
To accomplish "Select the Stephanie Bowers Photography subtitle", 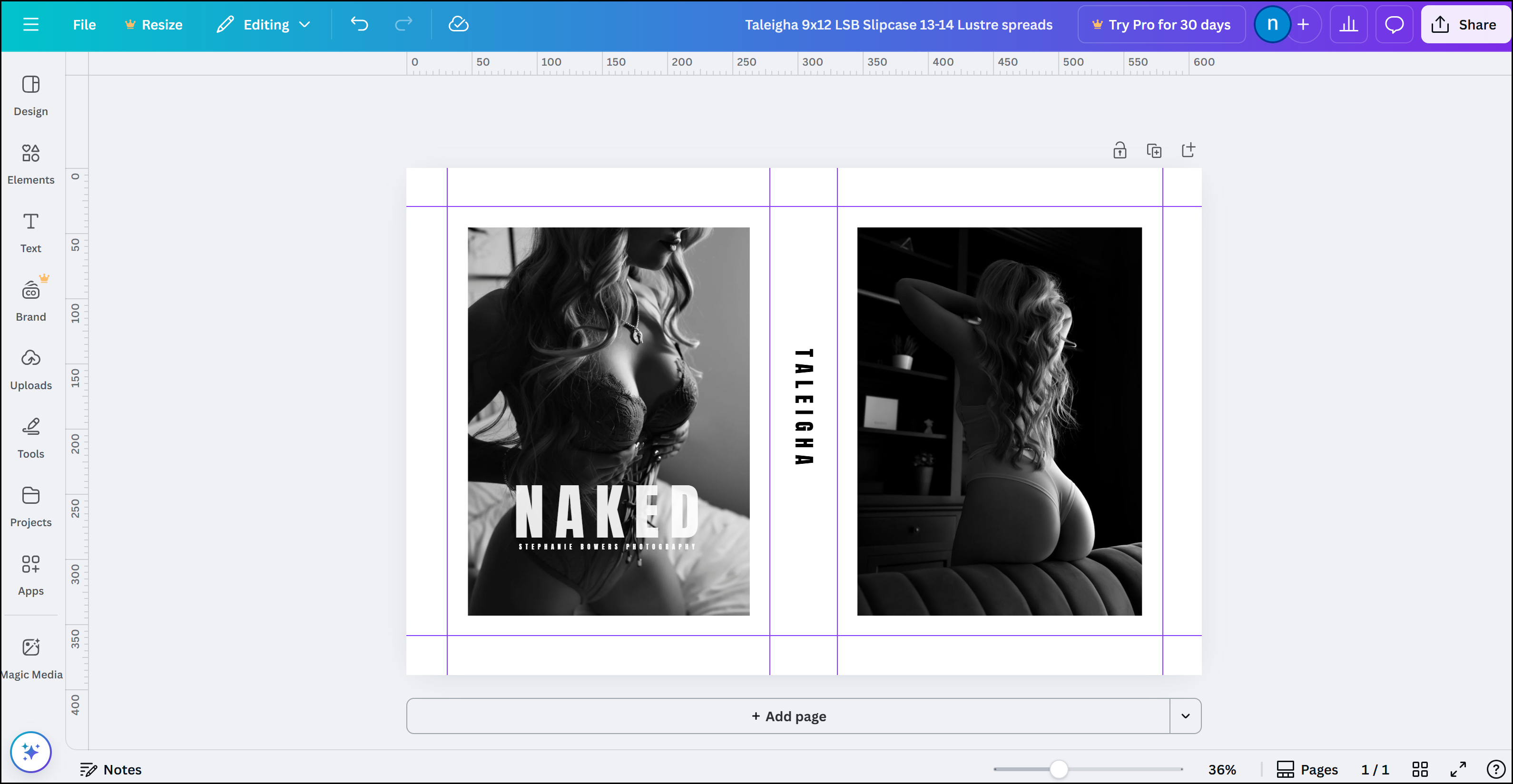I will point(607,547).
